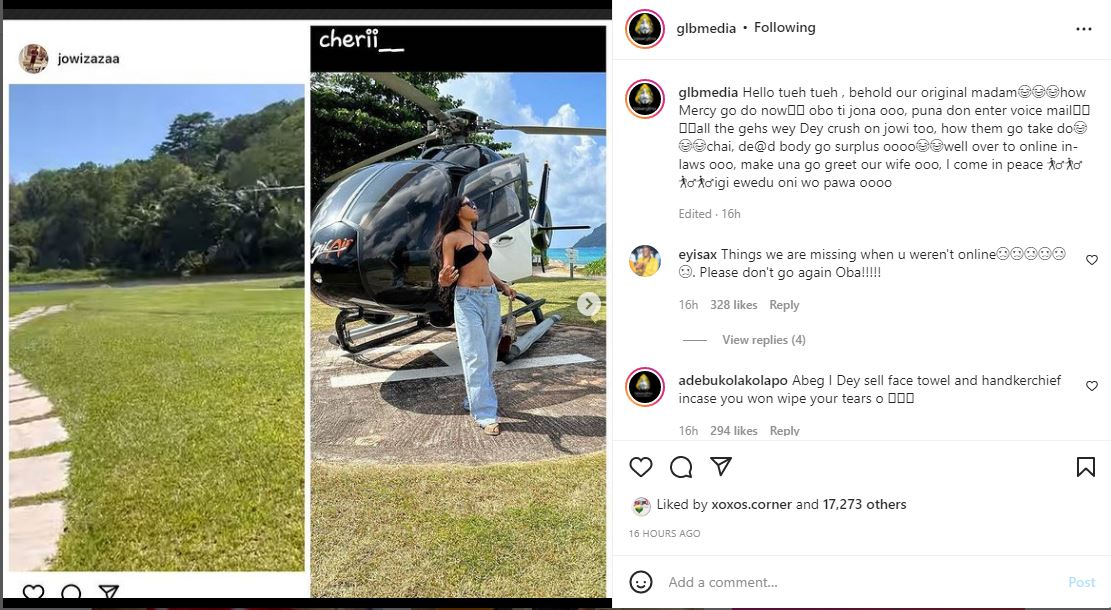Expand View replies (4) under eyisax comment

click(764, 340)
